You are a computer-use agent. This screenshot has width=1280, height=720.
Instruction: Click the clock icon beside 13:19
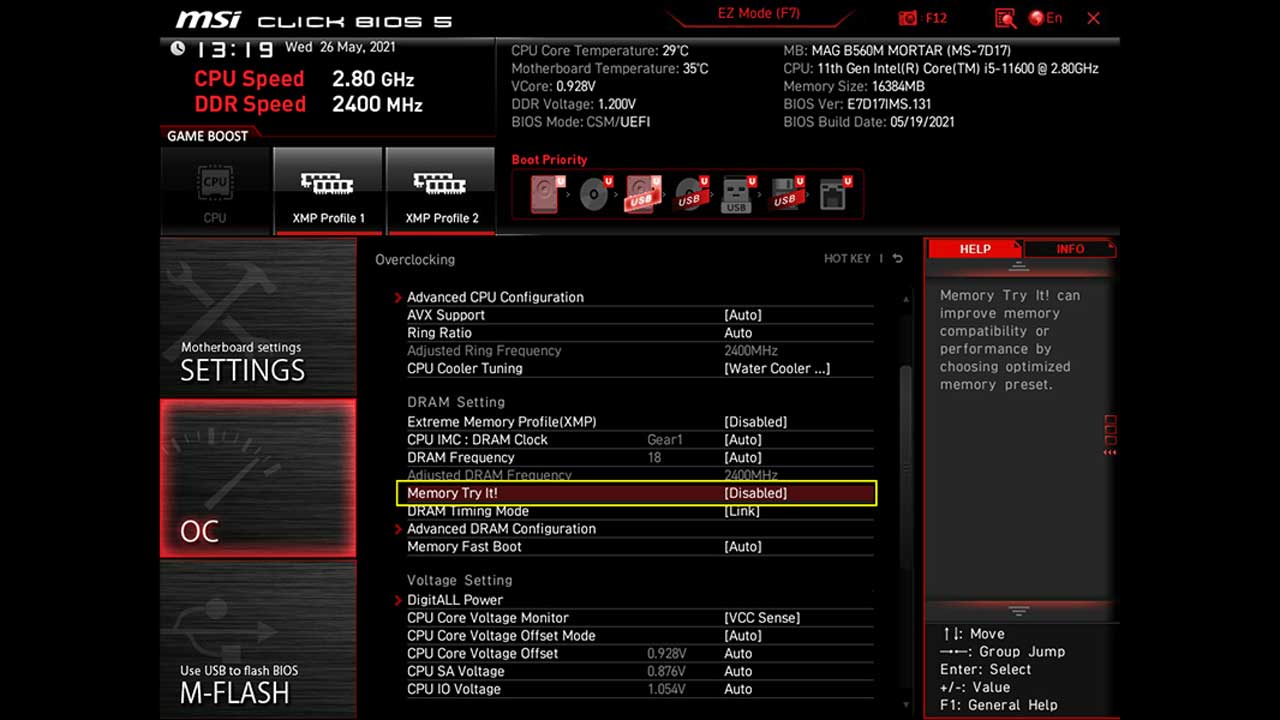(x=178, y=48)
